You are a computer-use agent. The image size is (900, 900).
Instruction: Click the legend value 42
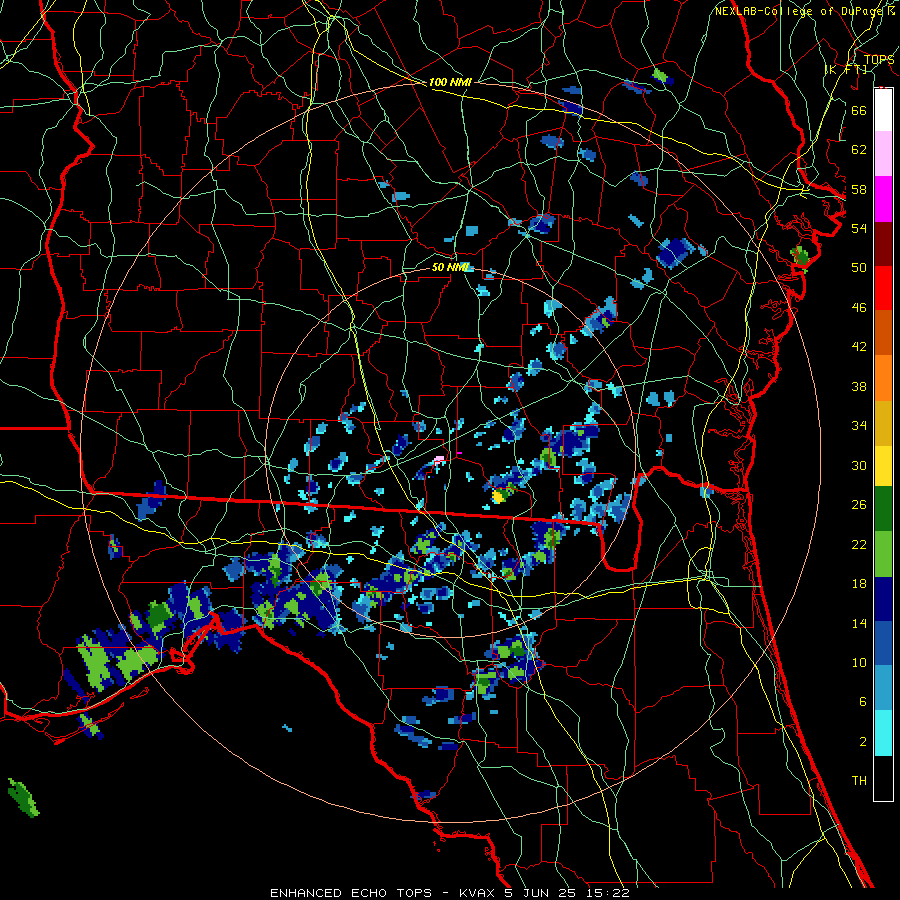859,347
